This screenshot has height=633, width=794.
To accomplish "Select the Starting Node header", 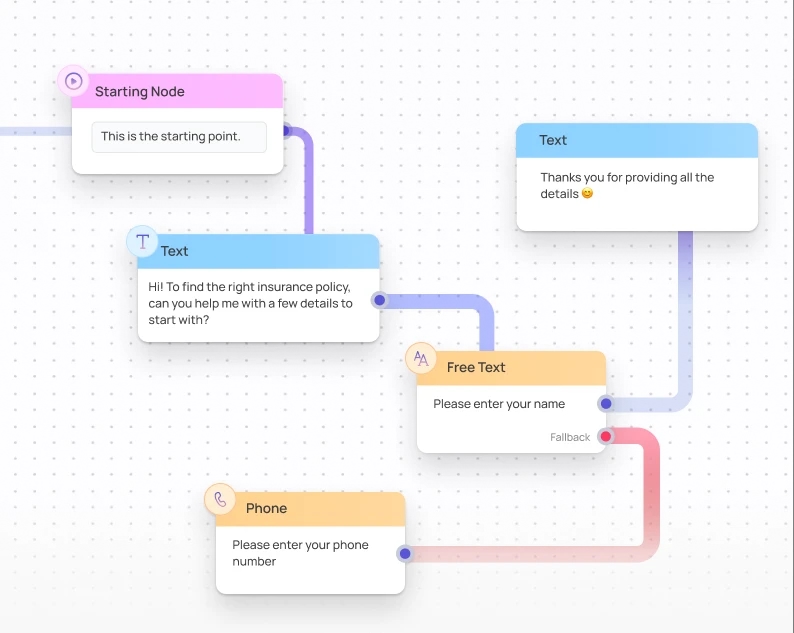I will (x=177, y=91).
